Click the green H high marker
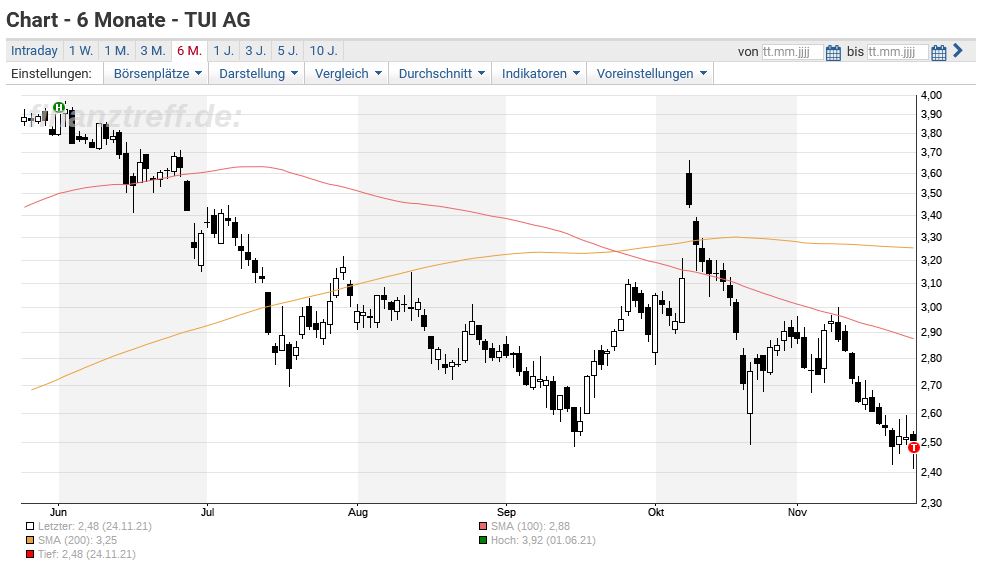 pyautogui.click(x=59, y=107)
